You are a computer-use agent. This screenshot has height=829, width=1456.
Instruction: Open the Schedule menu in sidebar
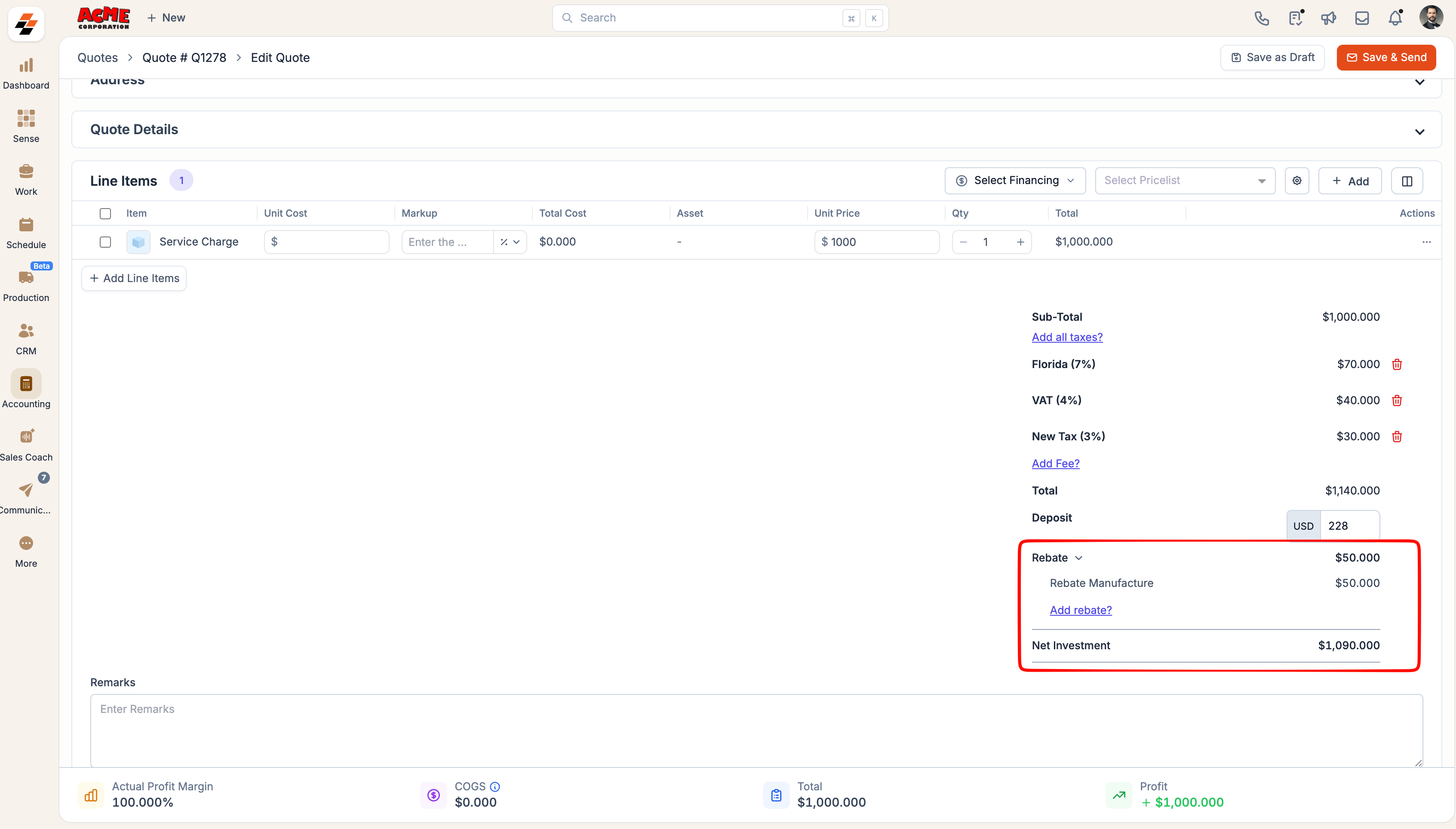(x=26, y=233)
